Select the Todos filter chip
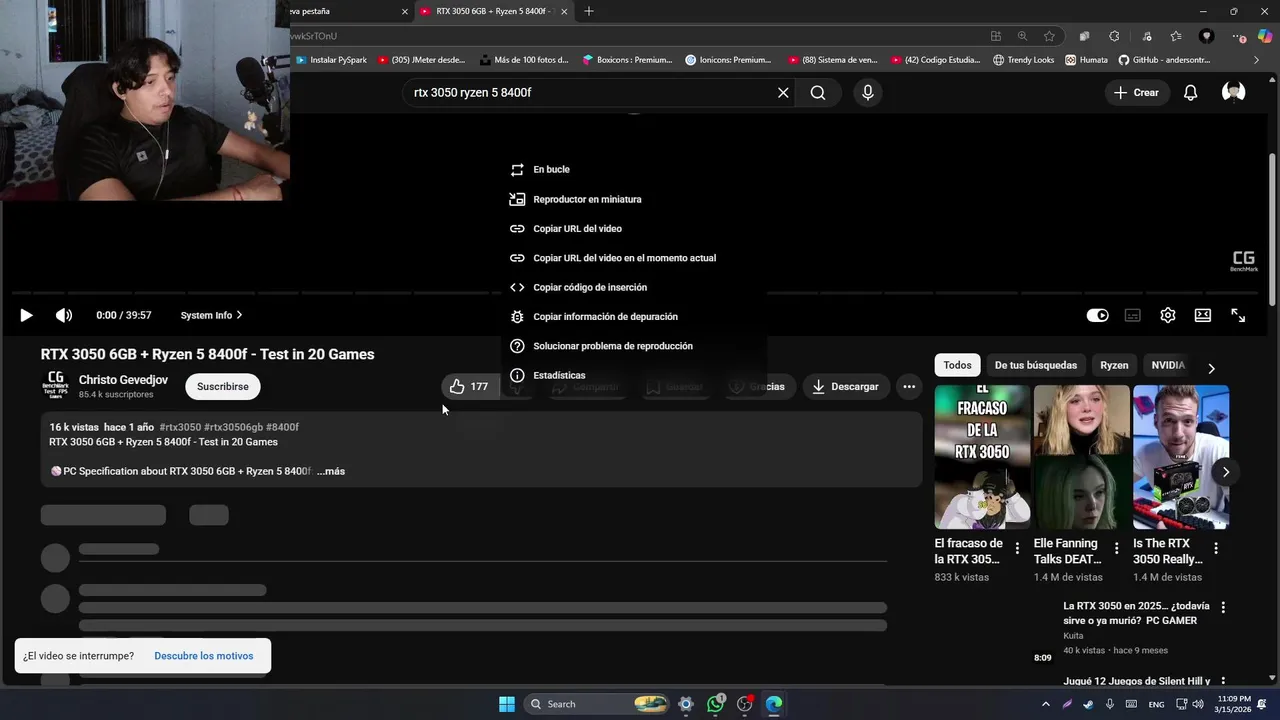This screenshot has width=1280, height=720. point(957,365)
